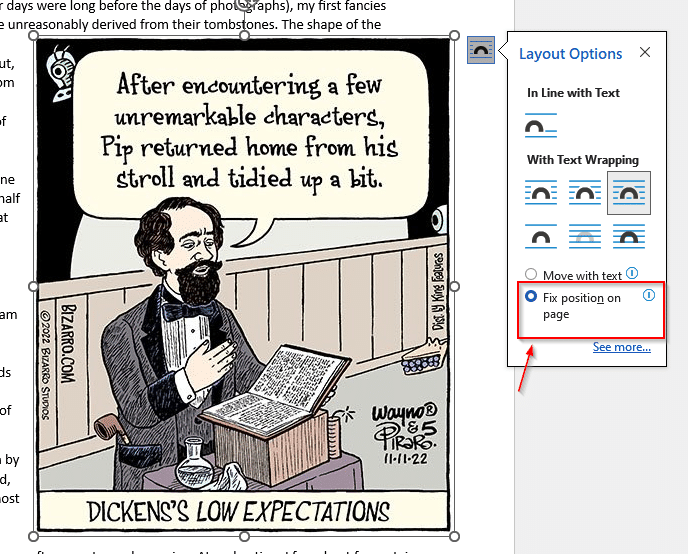Click the Dickens cartoon image
This screenshot has width=688, height=554.
coord(244,285)
